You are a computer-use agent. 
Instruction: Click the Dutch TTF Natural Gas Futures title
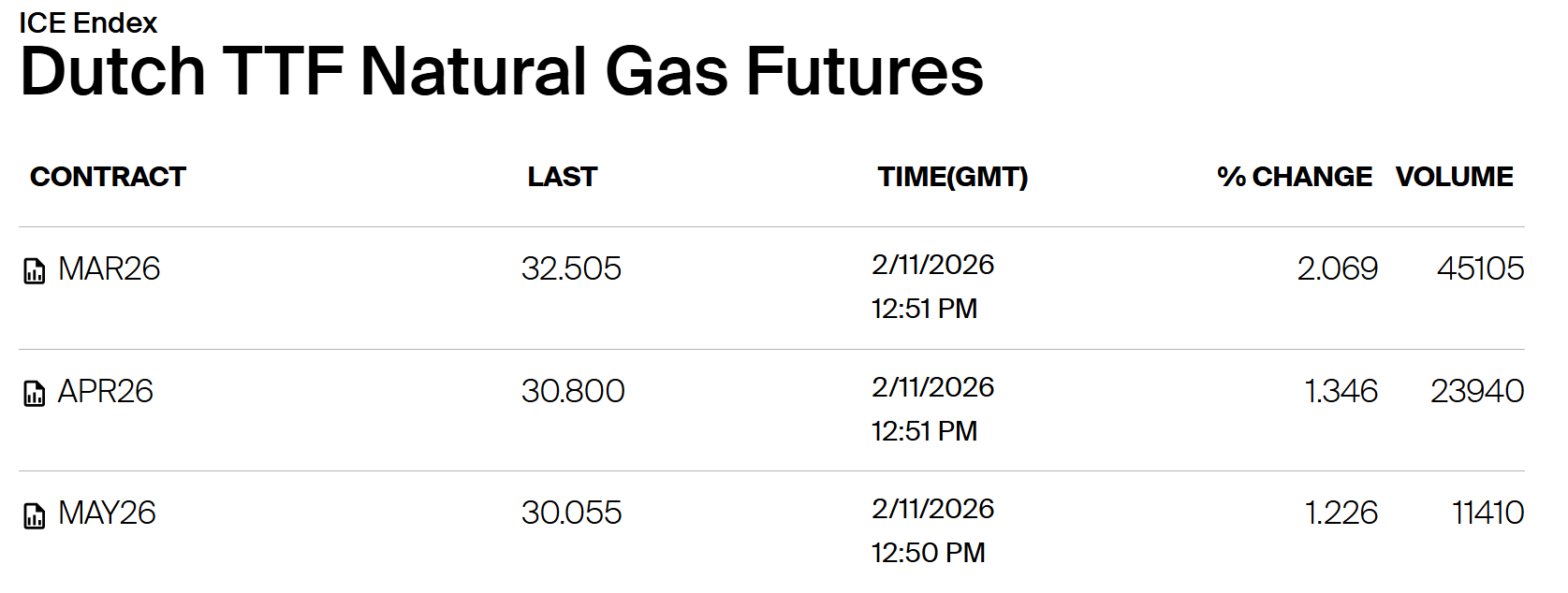[501, 72]
